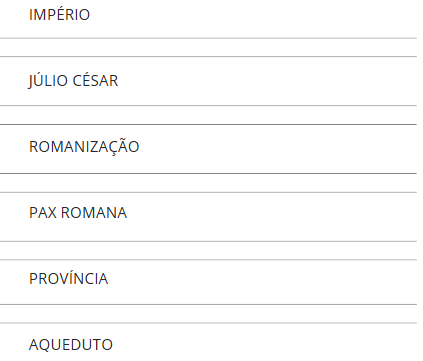Click the JÚLIO CÉSAR text label
This screenshot has width=423, height=361.
pos(73,81)
